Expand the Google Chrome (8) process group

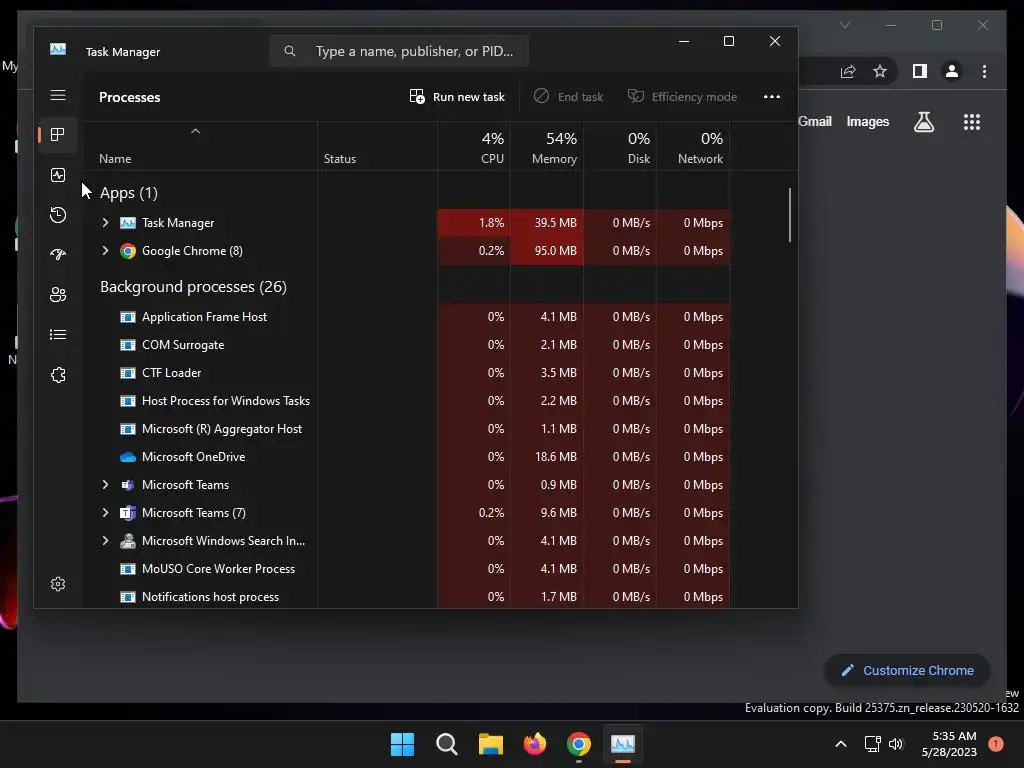(105, 251)
